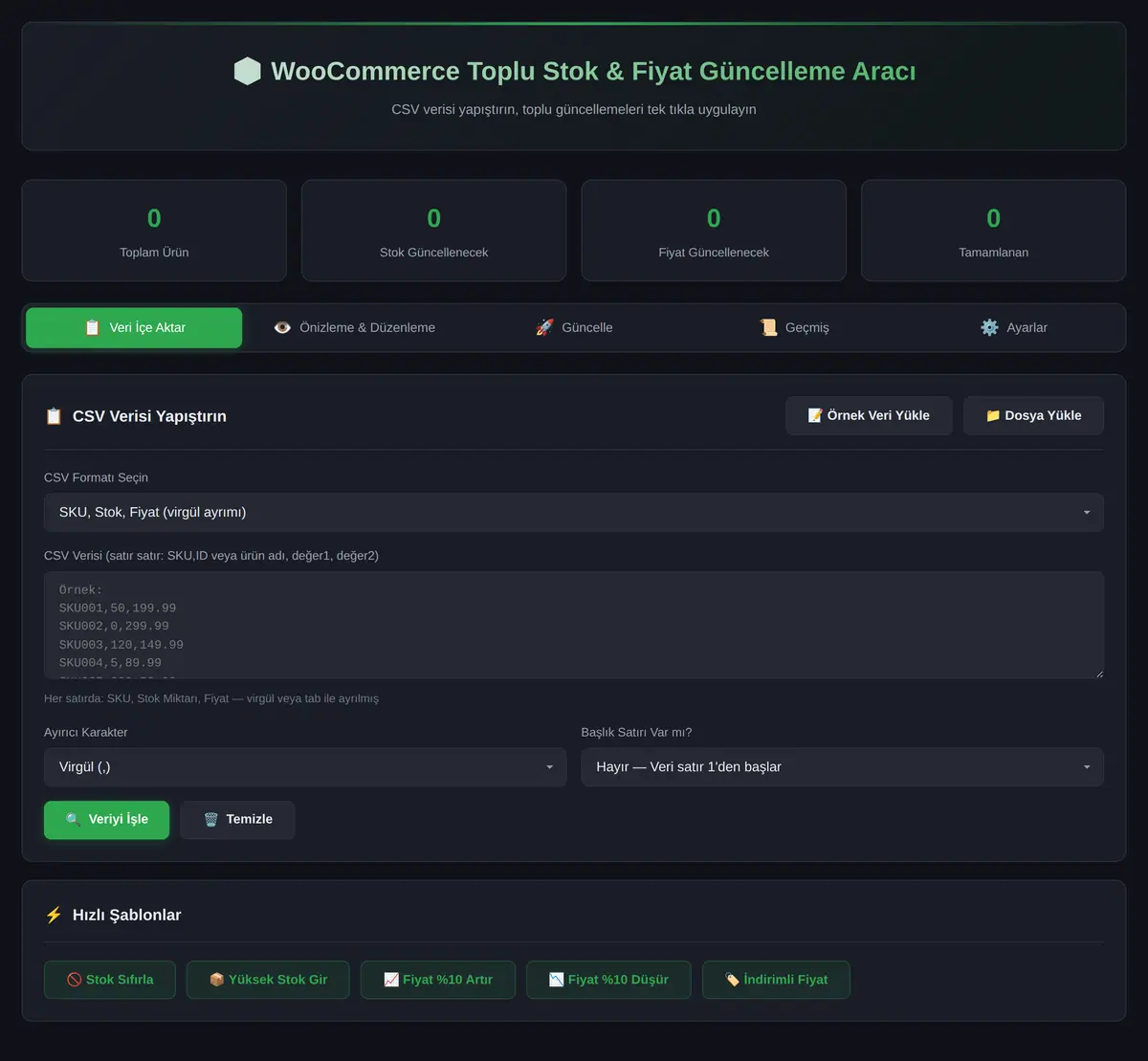1148x1061 pixels.
Task: Open the Ayarlar tab
Action: tap(1014, 327)
